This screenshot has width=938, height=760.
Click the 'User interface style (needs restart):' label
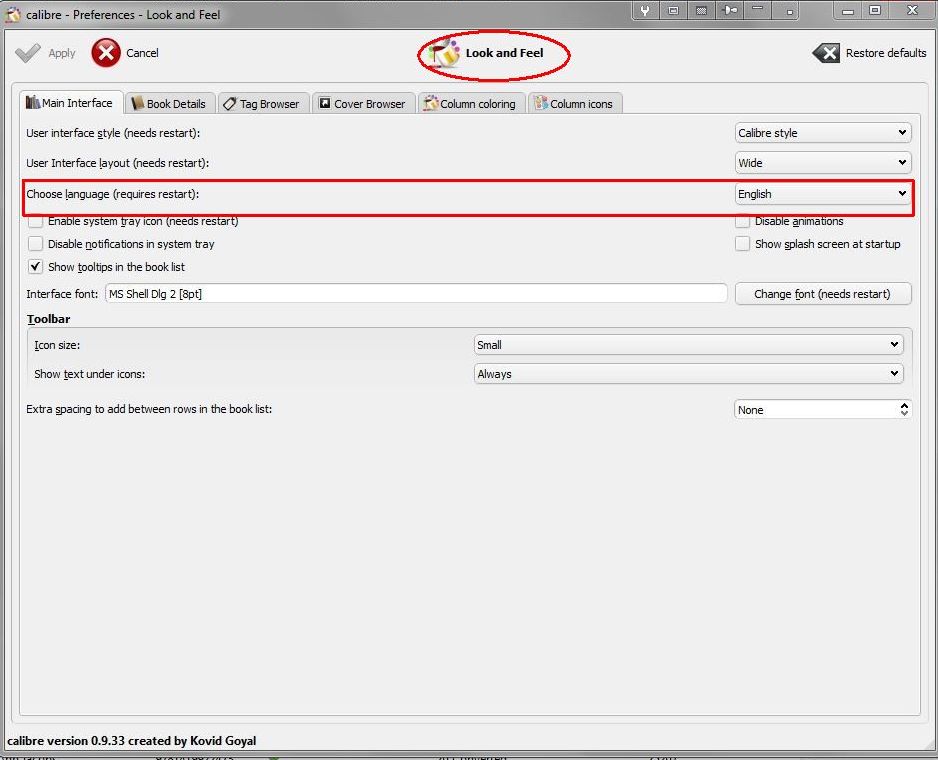(113, 133)
